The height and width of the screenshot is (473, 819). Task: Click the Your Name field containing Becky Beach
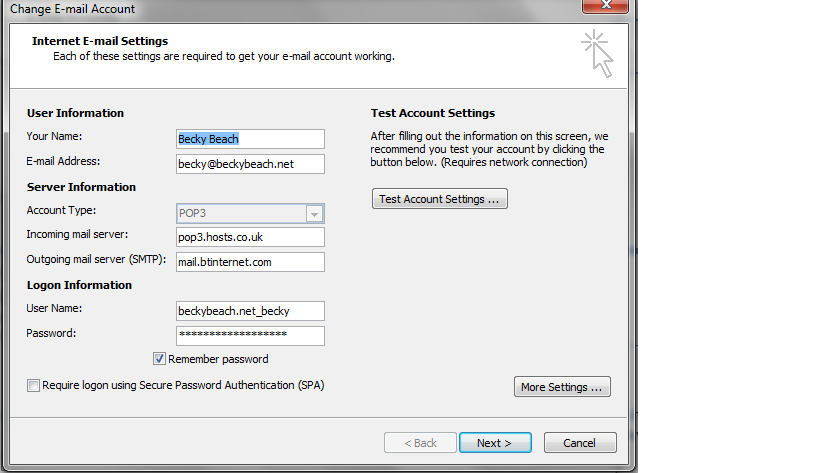(250, 139)
